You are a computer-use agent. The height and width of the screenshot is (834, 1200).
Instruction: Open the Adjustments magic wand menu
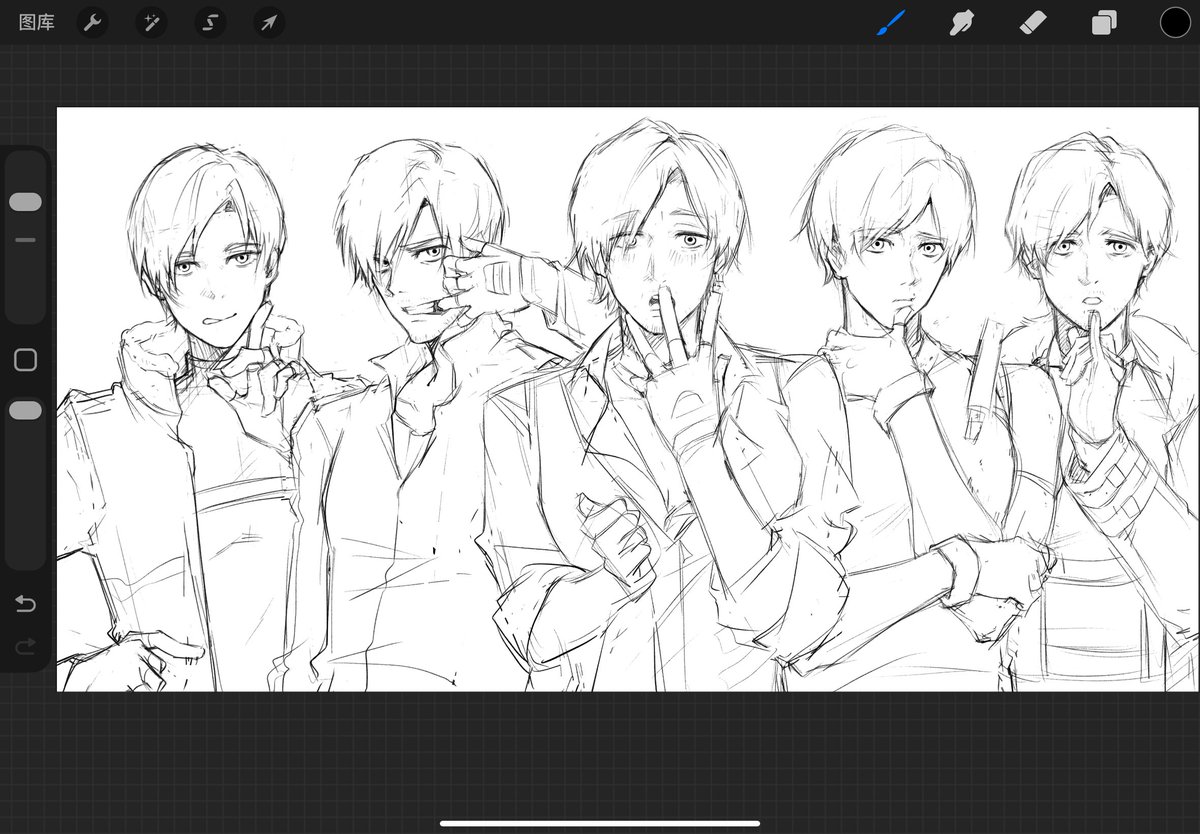(x=151, y=22)
